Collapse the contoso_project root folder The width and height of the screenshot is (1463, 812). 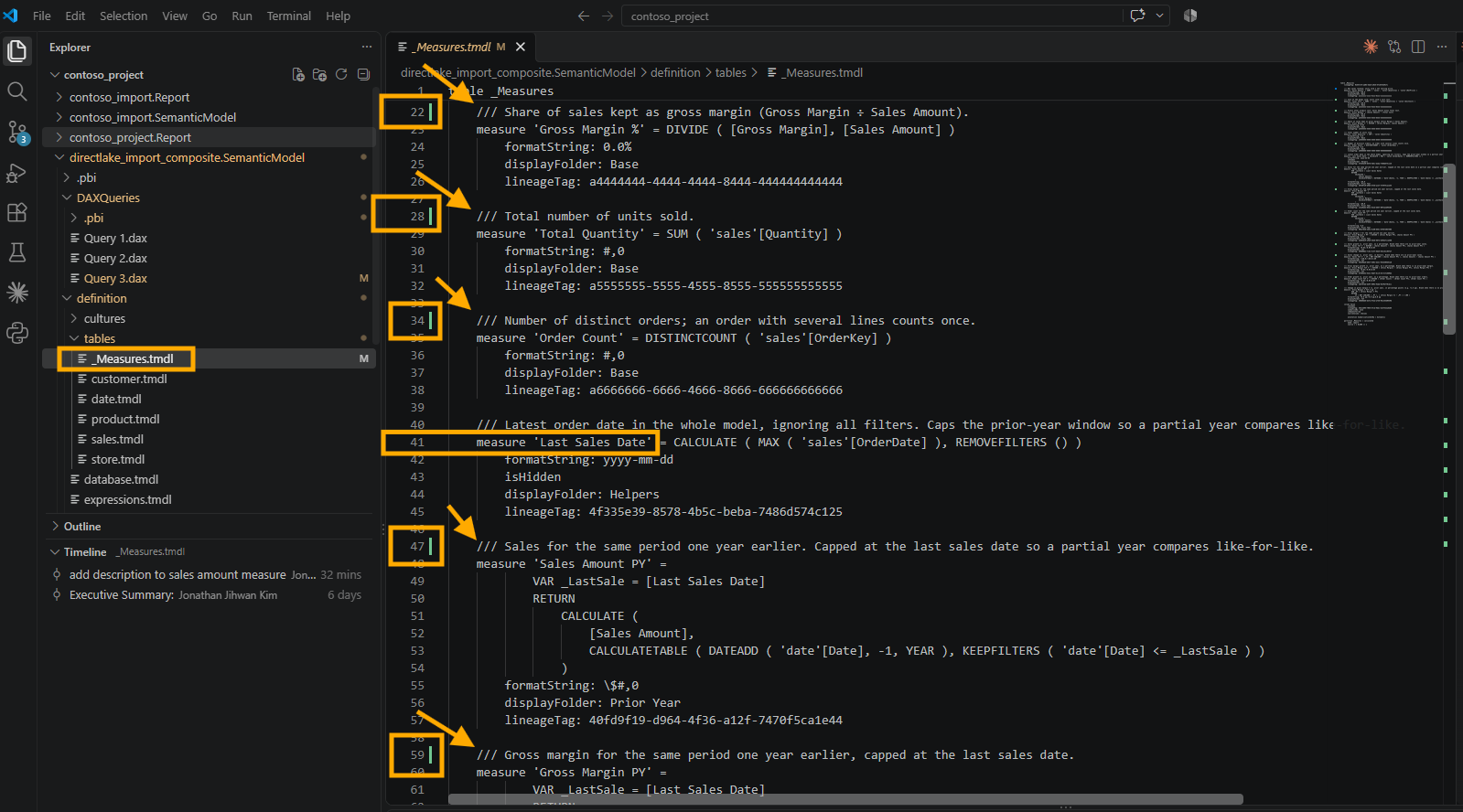(x=103, y=75)
